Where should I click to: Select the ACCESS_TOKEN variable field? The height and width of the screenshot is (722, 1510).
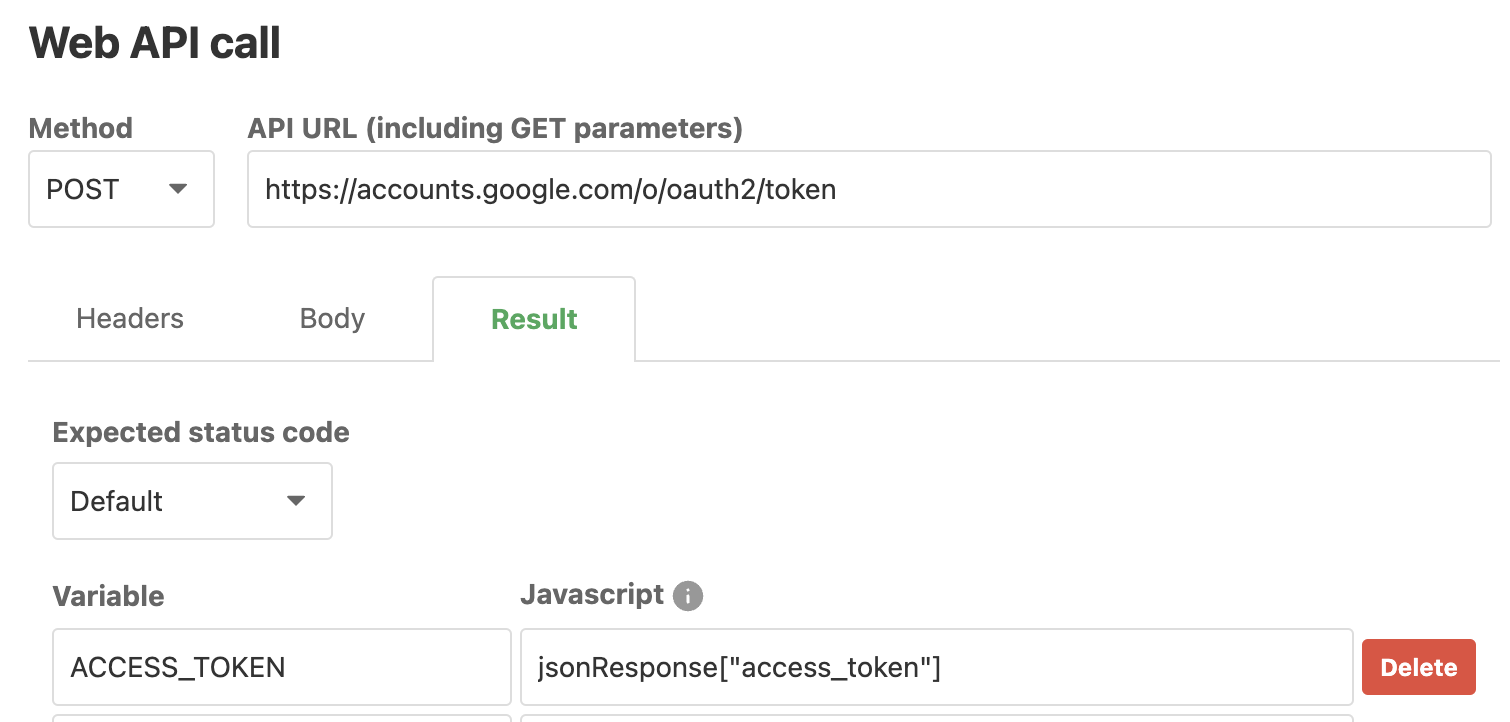click(x=281, y=666)
